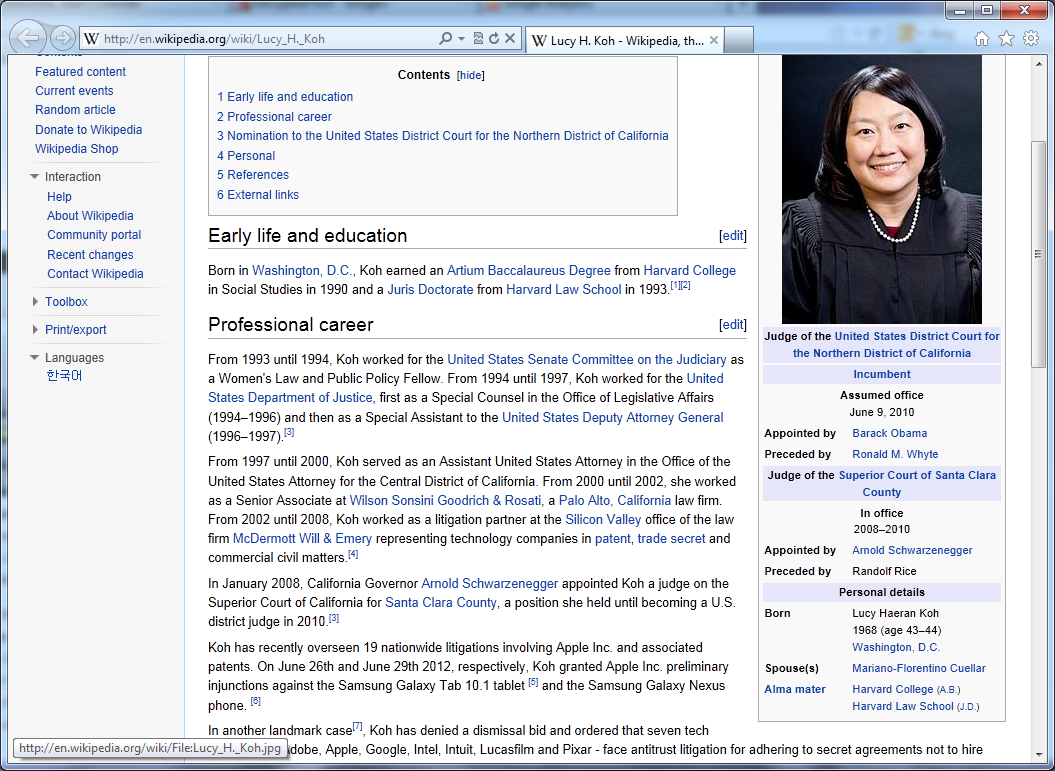
Task: View Recent changes
Action: point(90,254)
